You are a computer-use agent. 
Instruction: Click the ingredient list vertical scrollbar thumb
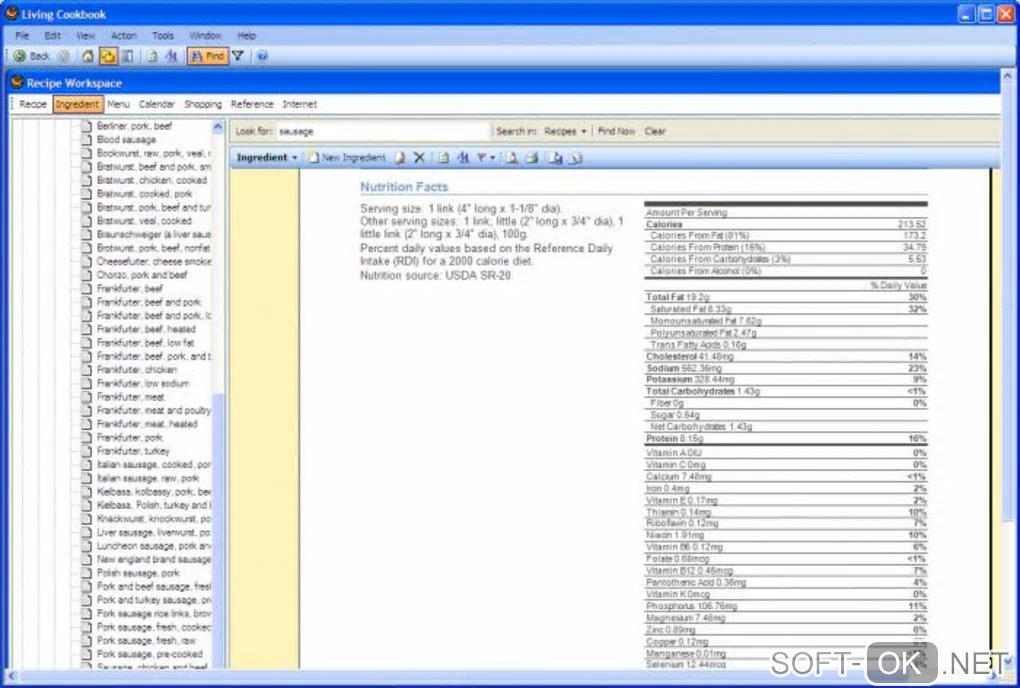coord(218,530)
